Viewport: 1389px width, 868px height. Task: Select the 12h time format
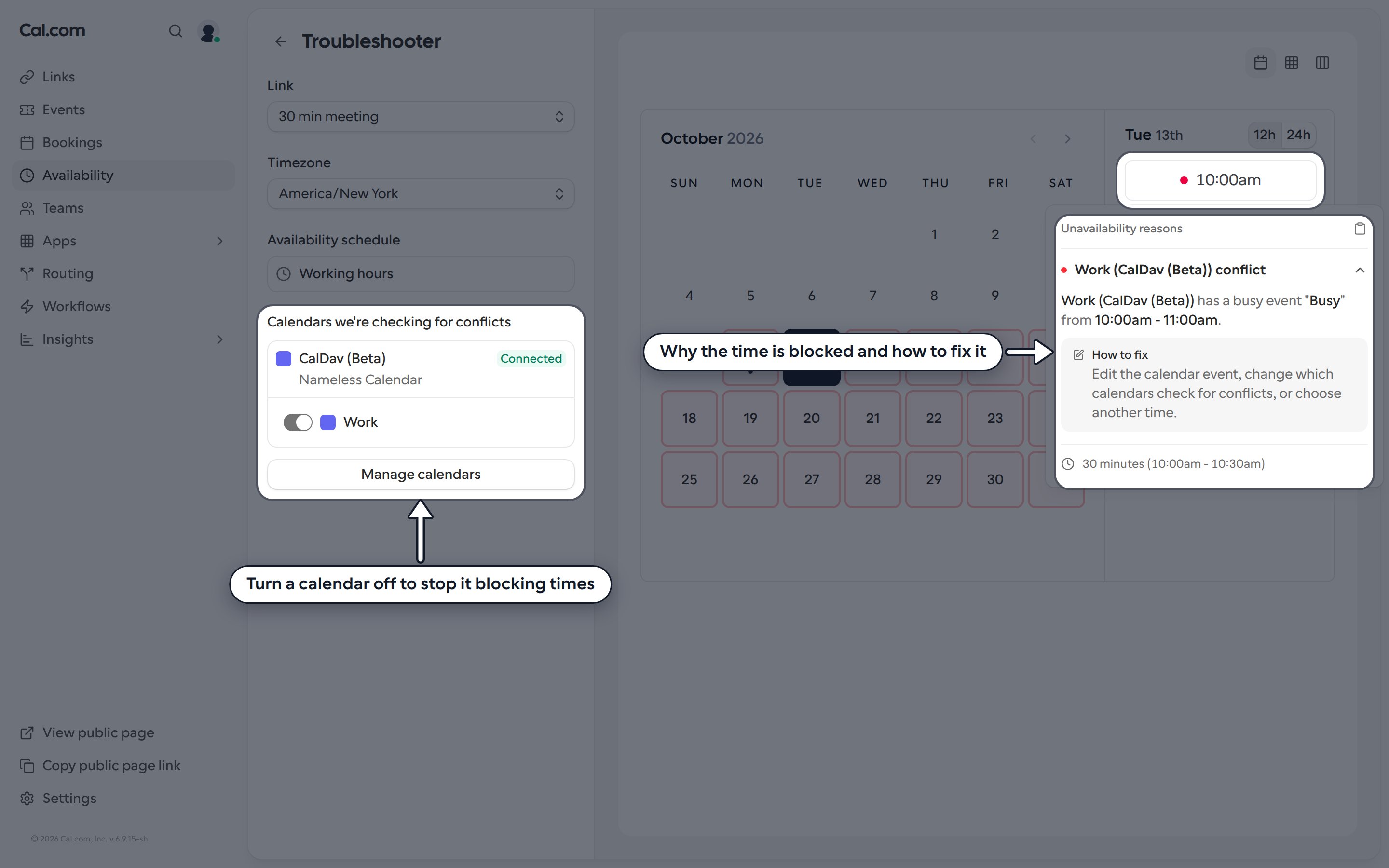coord(1265,135)
